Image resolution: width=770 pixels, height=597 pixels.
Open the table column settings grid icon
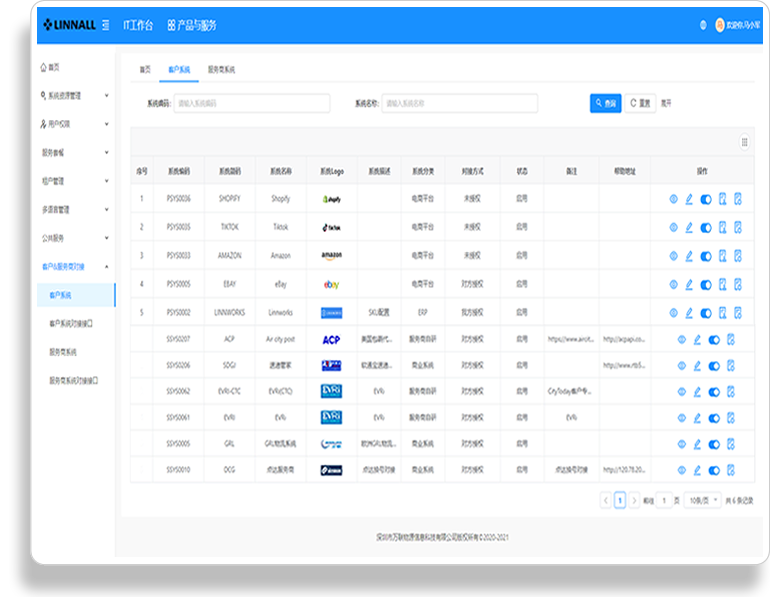tap(744, 142)
